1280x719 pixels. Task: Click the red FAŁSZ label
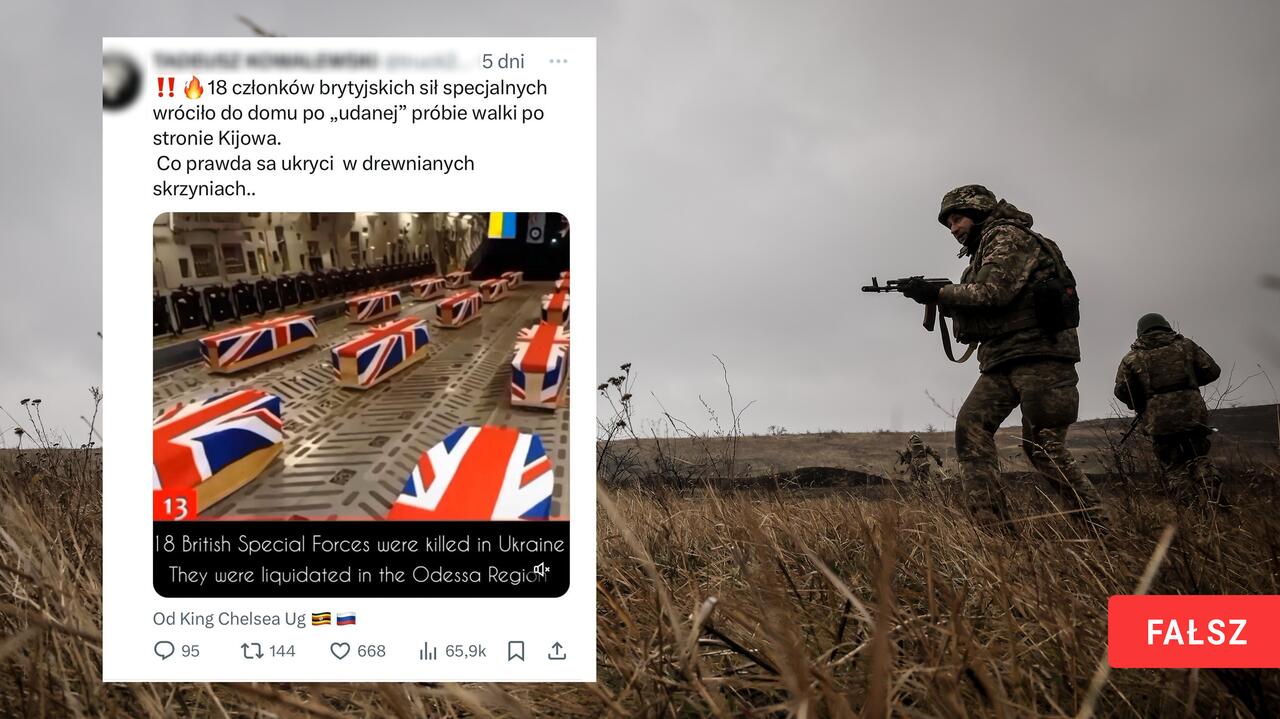1194,632
